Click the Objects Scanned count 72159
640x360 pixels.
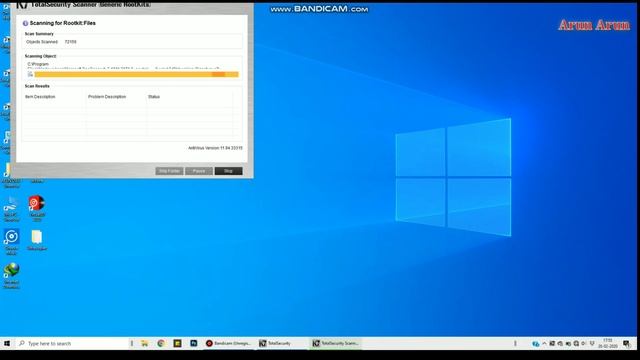coord(70,42)
